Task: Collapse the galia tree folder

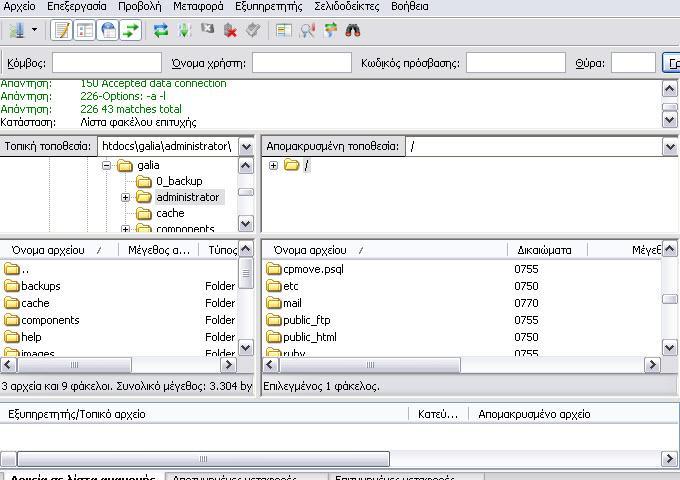Action: point(107,165)
